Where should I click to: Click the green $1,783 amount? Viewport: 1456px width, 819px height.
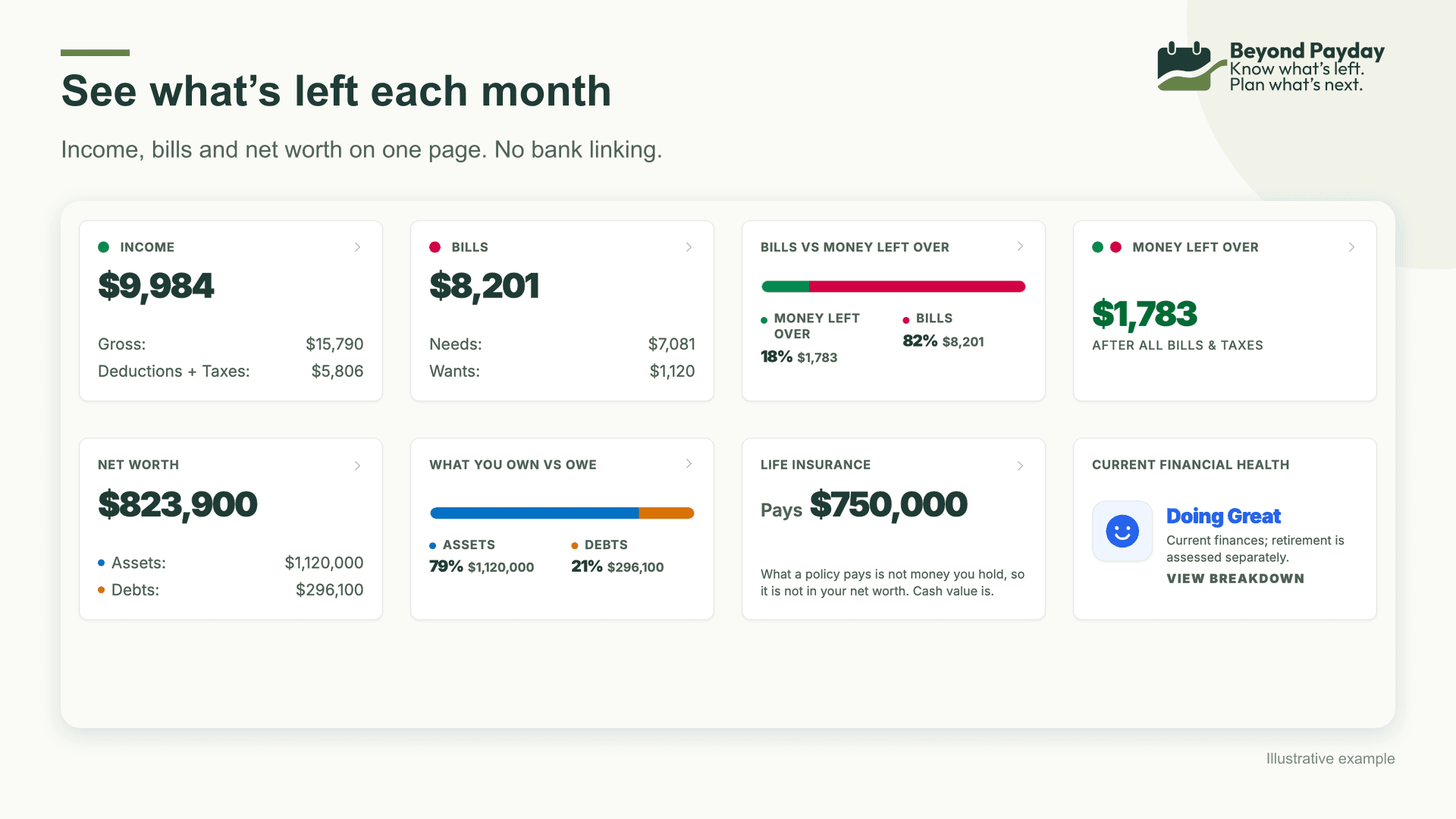pyautogui.click(x=1145, y=314)
